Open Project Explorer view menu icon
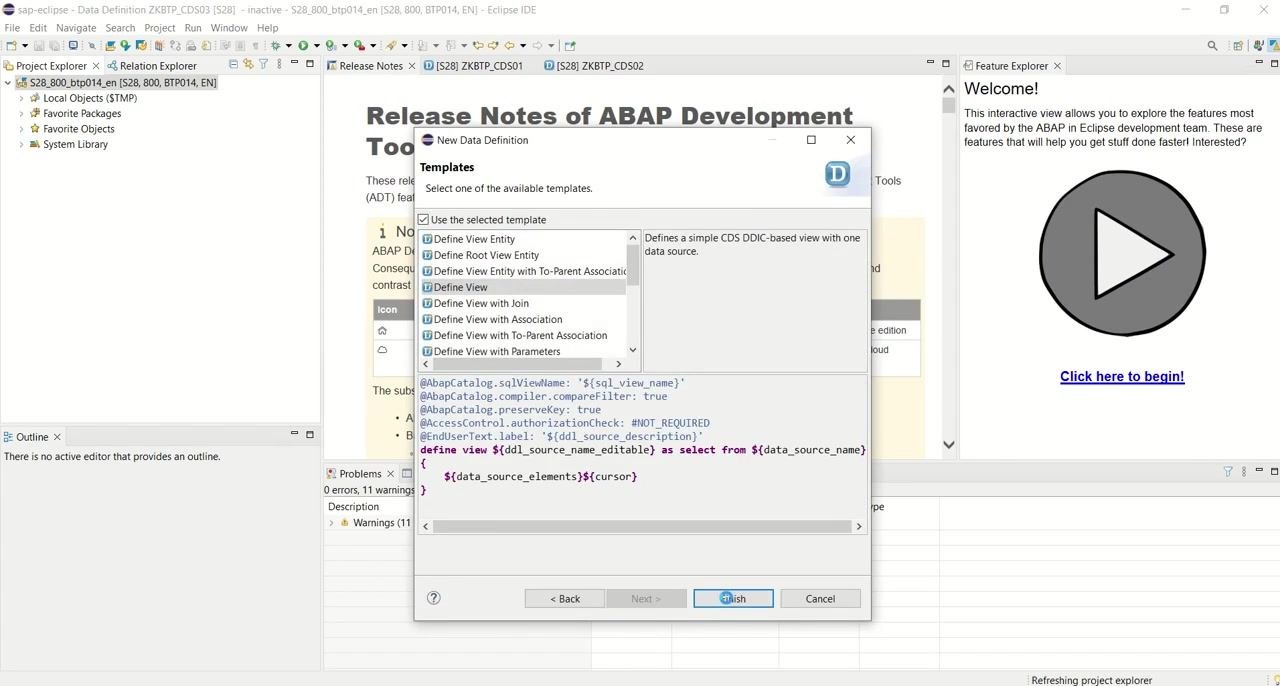 point(278,64)
